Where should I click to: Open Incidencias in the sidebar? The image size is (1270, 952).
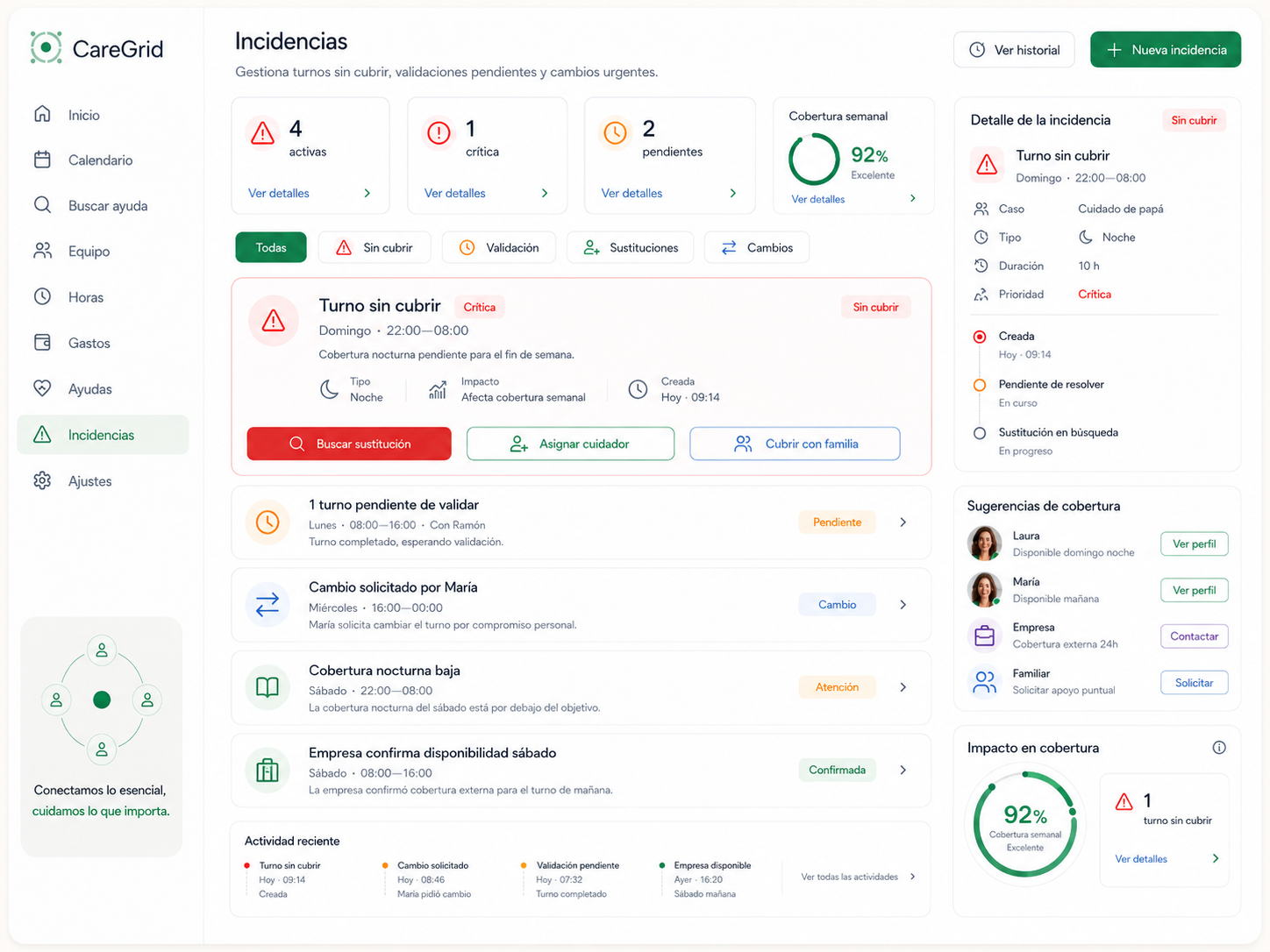(103, 435)
